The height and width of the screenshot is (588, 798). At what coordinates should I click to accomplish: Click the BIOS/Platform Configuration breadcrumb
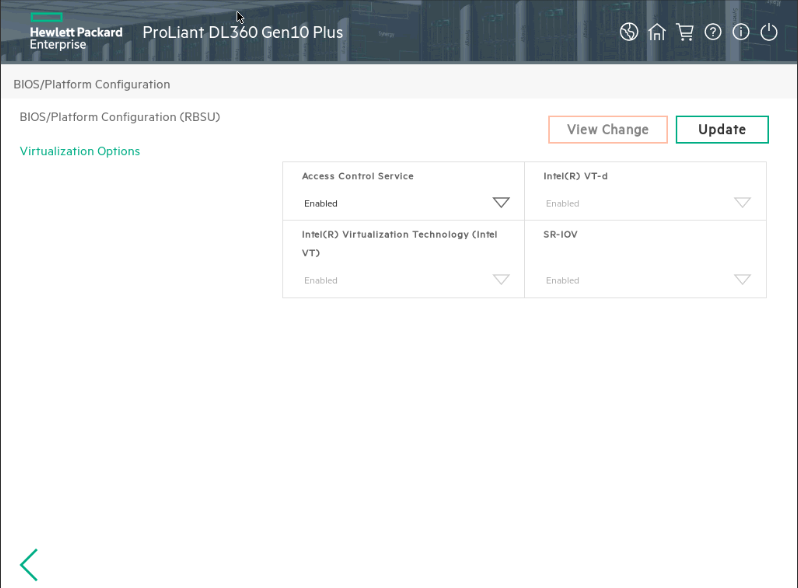[92, 85]
